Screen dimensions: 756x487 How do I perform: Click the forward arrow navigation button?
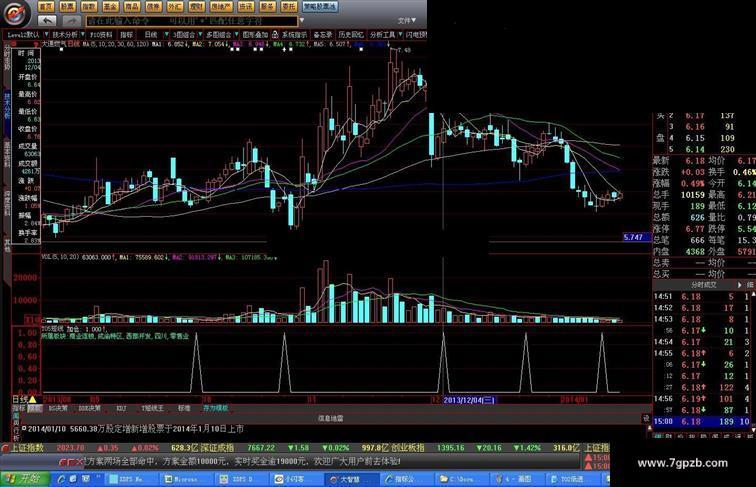coord(71,21)
